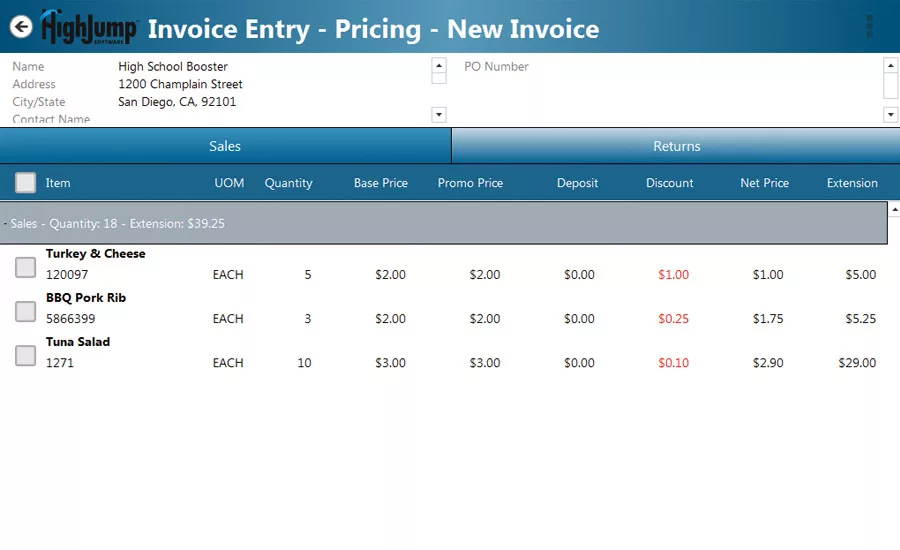The width and height of the screenshot is (900, 550).
Task: Switch to the Returns tab
Action: point(676,146)
